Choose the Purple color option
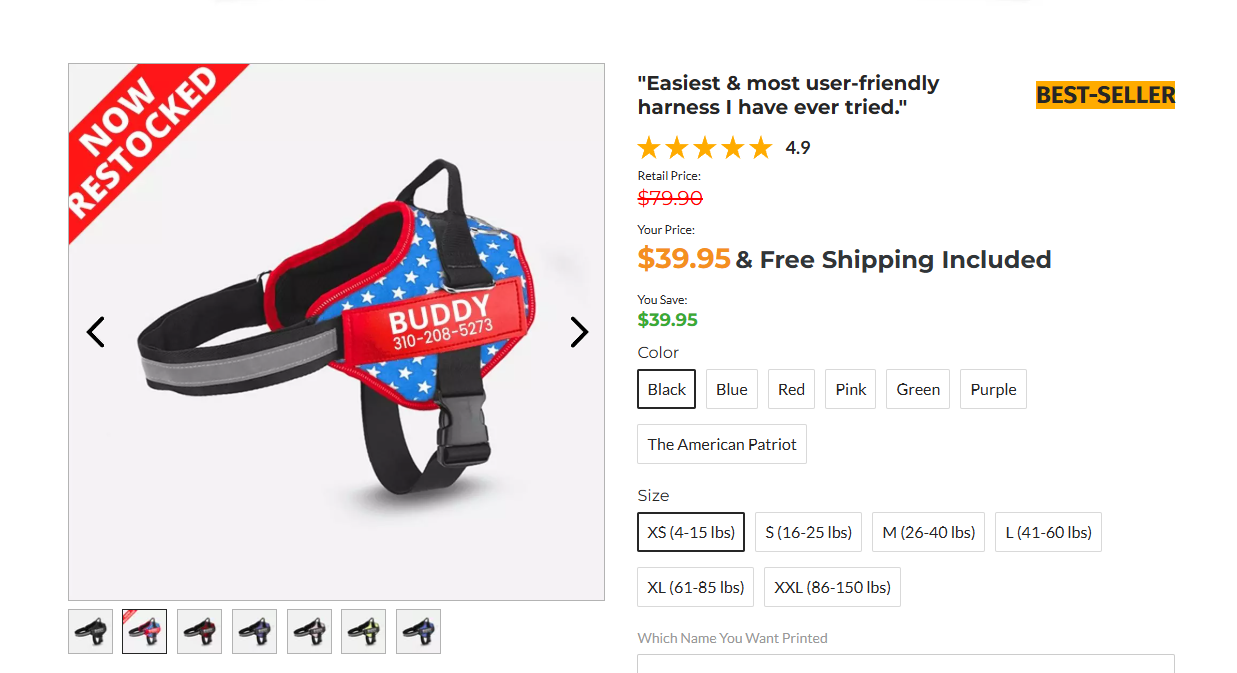 993,389
